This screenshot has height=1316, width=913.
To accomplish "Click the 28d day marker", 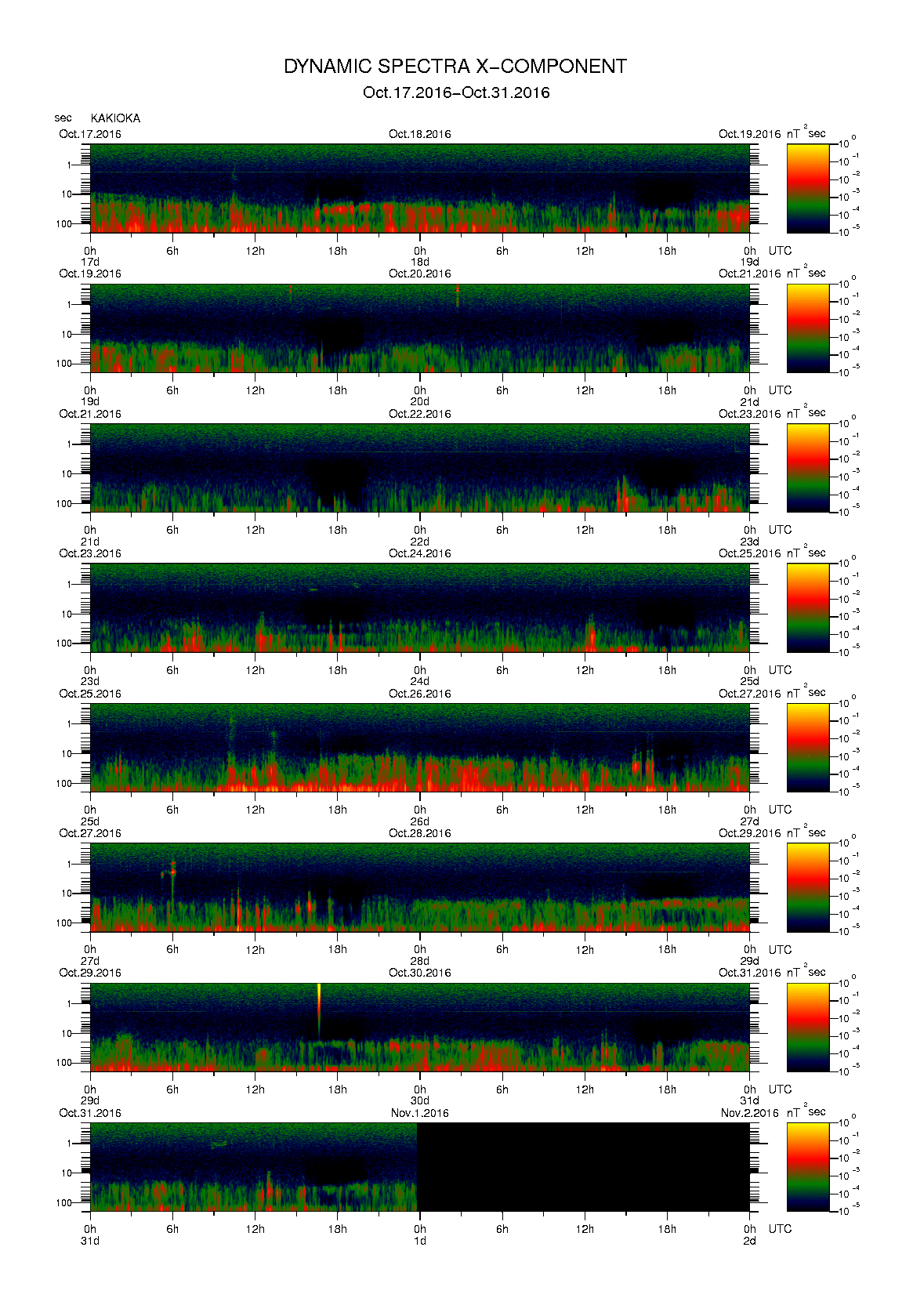I will tap(420, 961).
